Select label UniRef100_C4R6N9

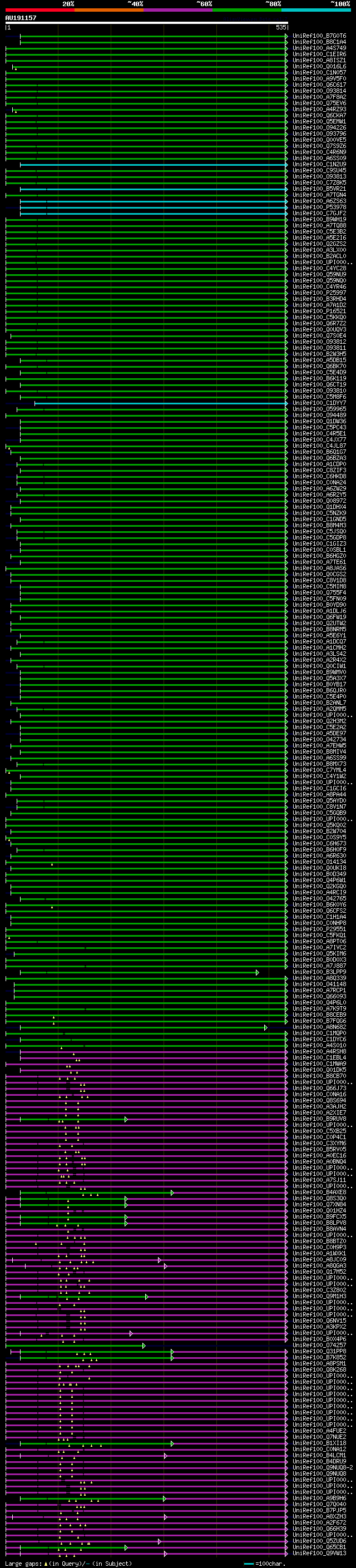(319, 152)
